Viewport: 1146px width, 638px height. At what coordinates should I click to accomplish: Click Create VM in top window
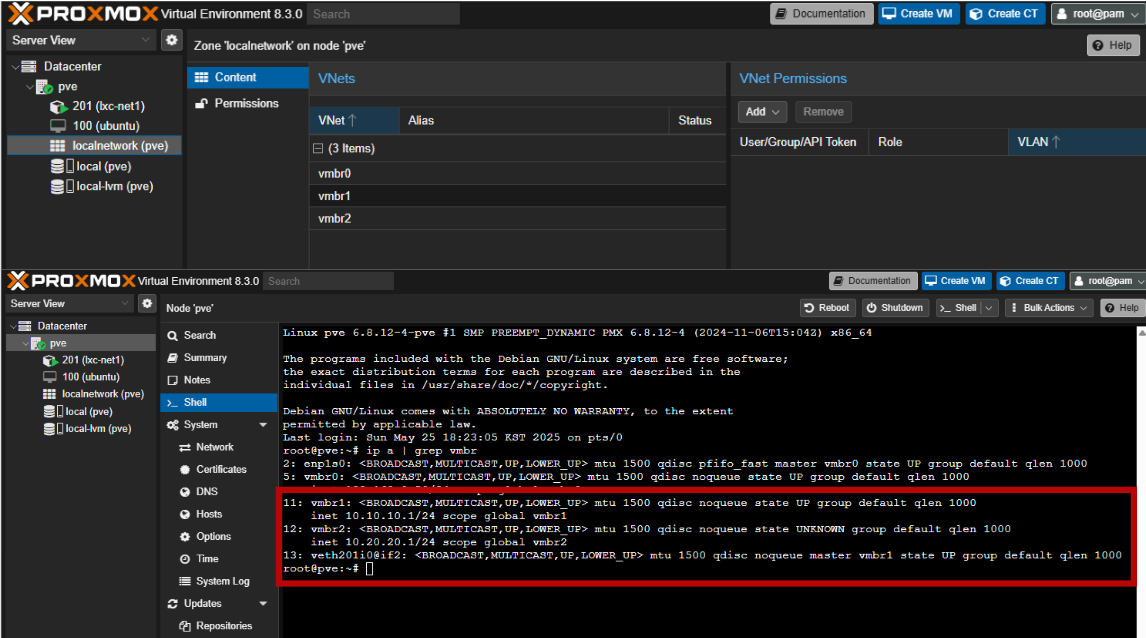pos(919,14)
